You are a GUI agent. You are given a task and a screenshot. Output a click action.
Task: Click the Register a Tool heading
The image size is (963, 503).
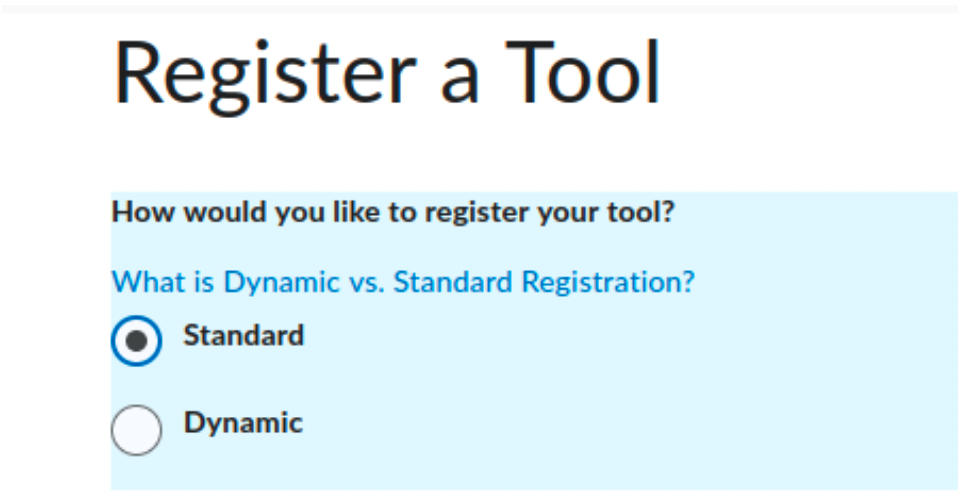pyautogui.click(x=387, y=74)
